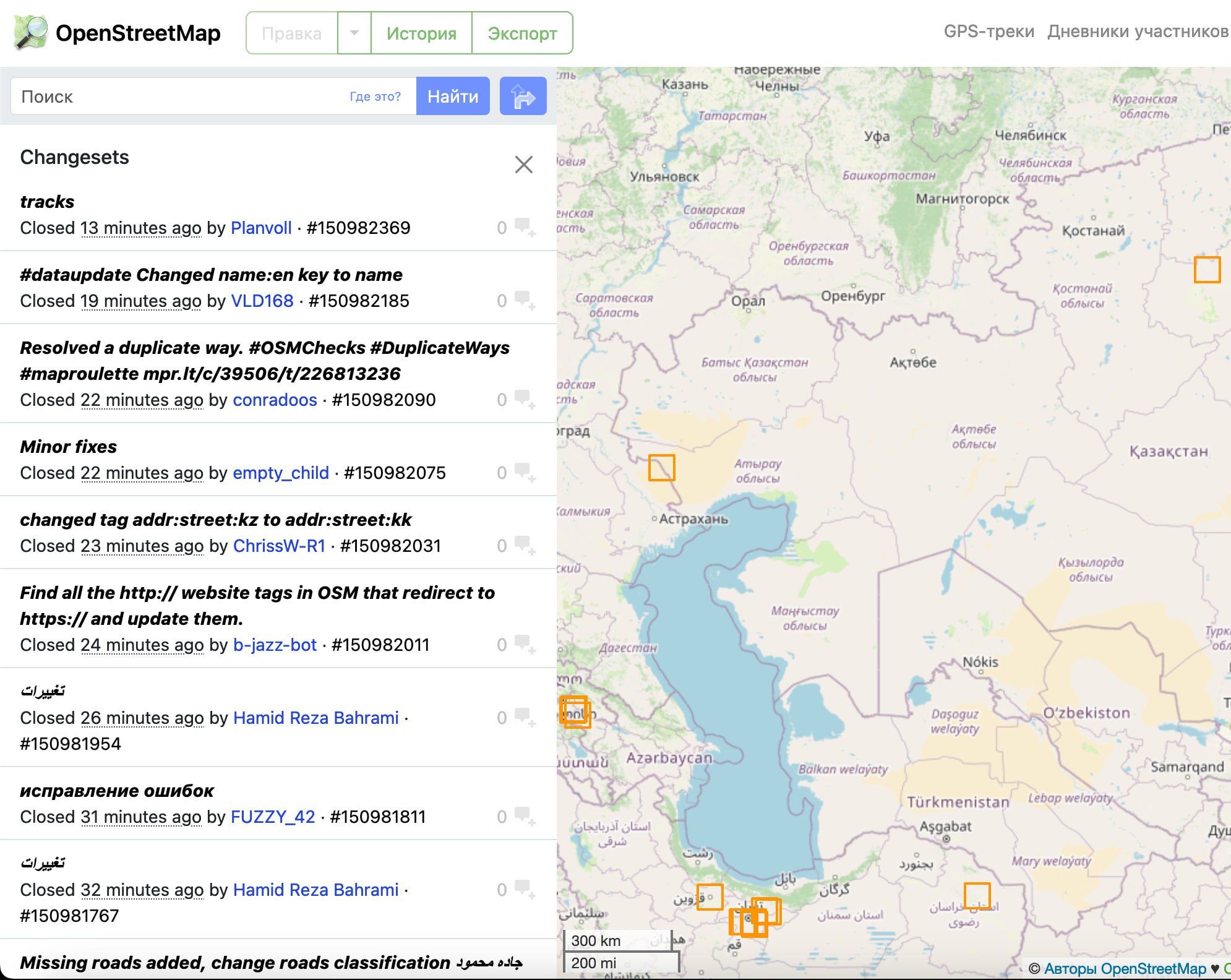Open user profile link Planvoll

260,228
